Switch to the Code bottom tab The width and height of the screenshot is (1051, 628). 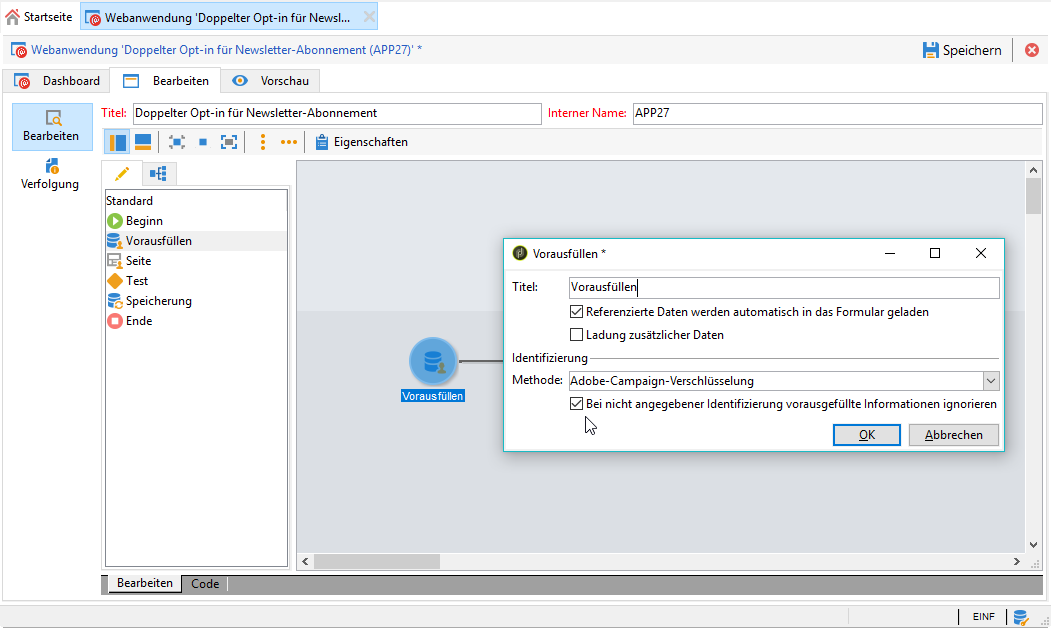pos(205,584)
